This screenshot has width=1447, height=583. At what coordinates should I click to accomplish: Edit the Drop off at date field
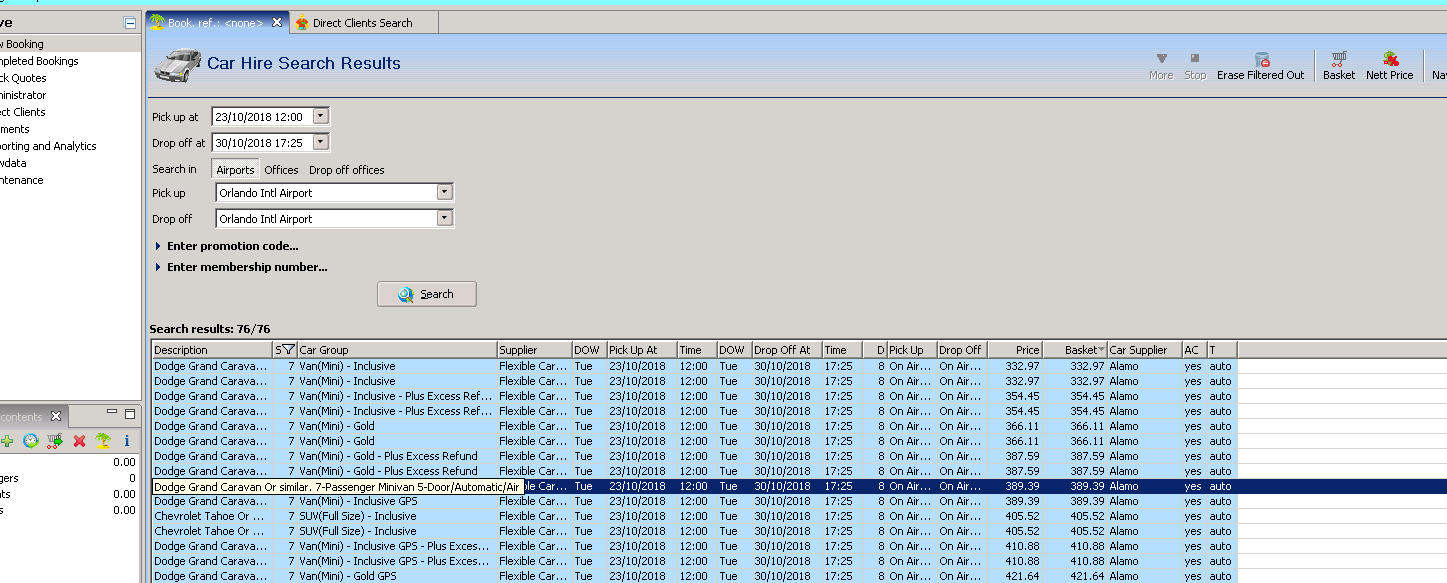pos(262,143)
